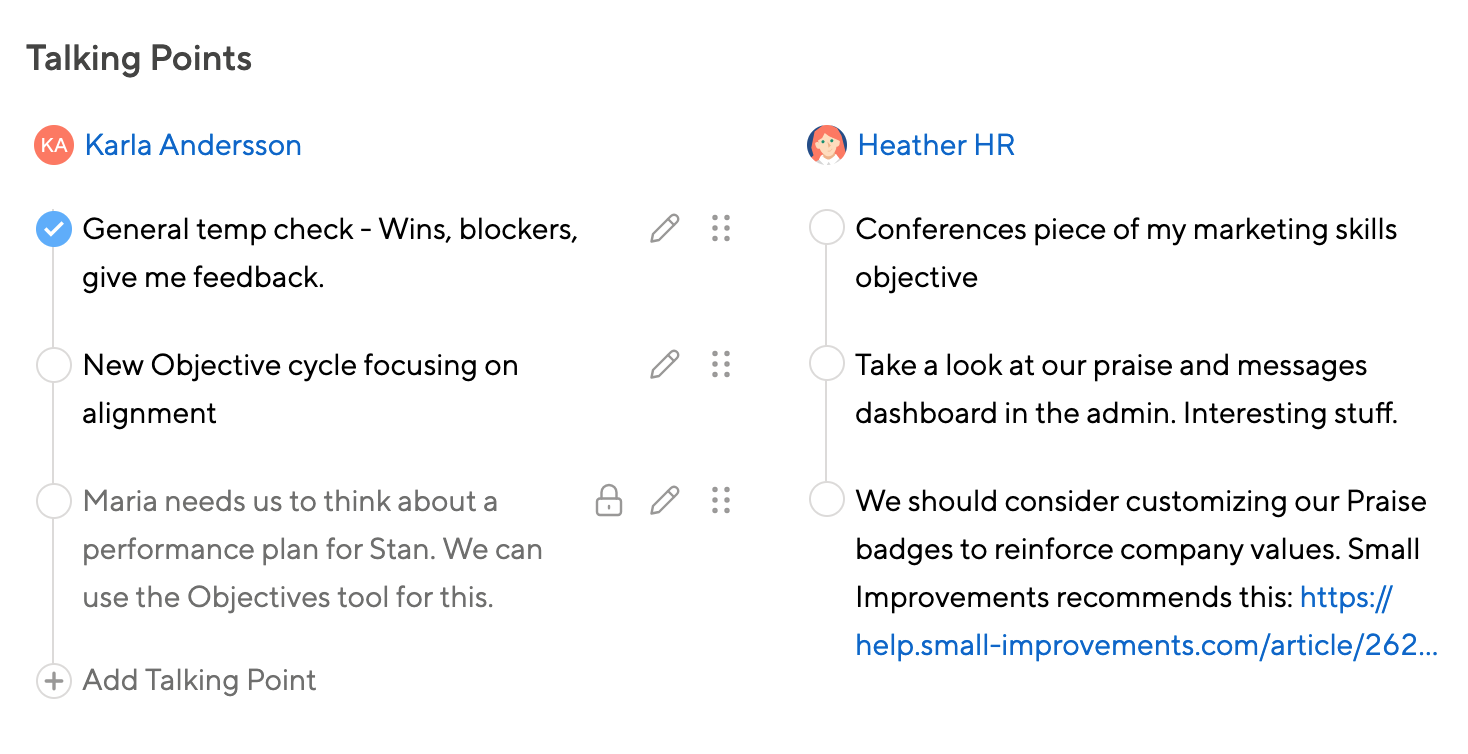This screenshot has height=754, width=1468.
Task: Edit the Maria performance plan talking point
Action: 664,500
